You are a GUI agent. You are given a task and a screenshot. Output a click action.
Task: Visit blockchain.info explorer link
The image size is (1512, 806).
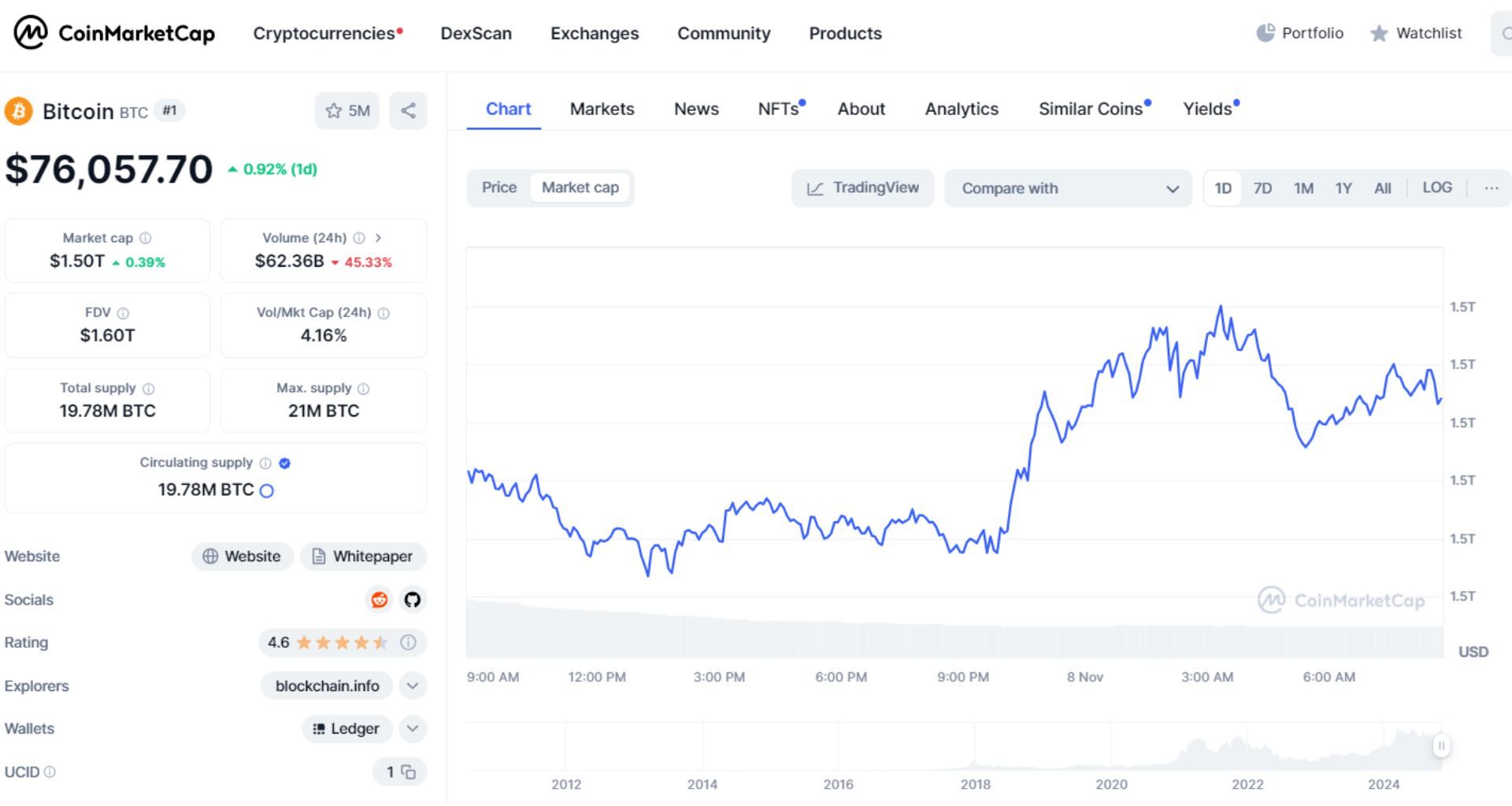click(x=326, y=686)
